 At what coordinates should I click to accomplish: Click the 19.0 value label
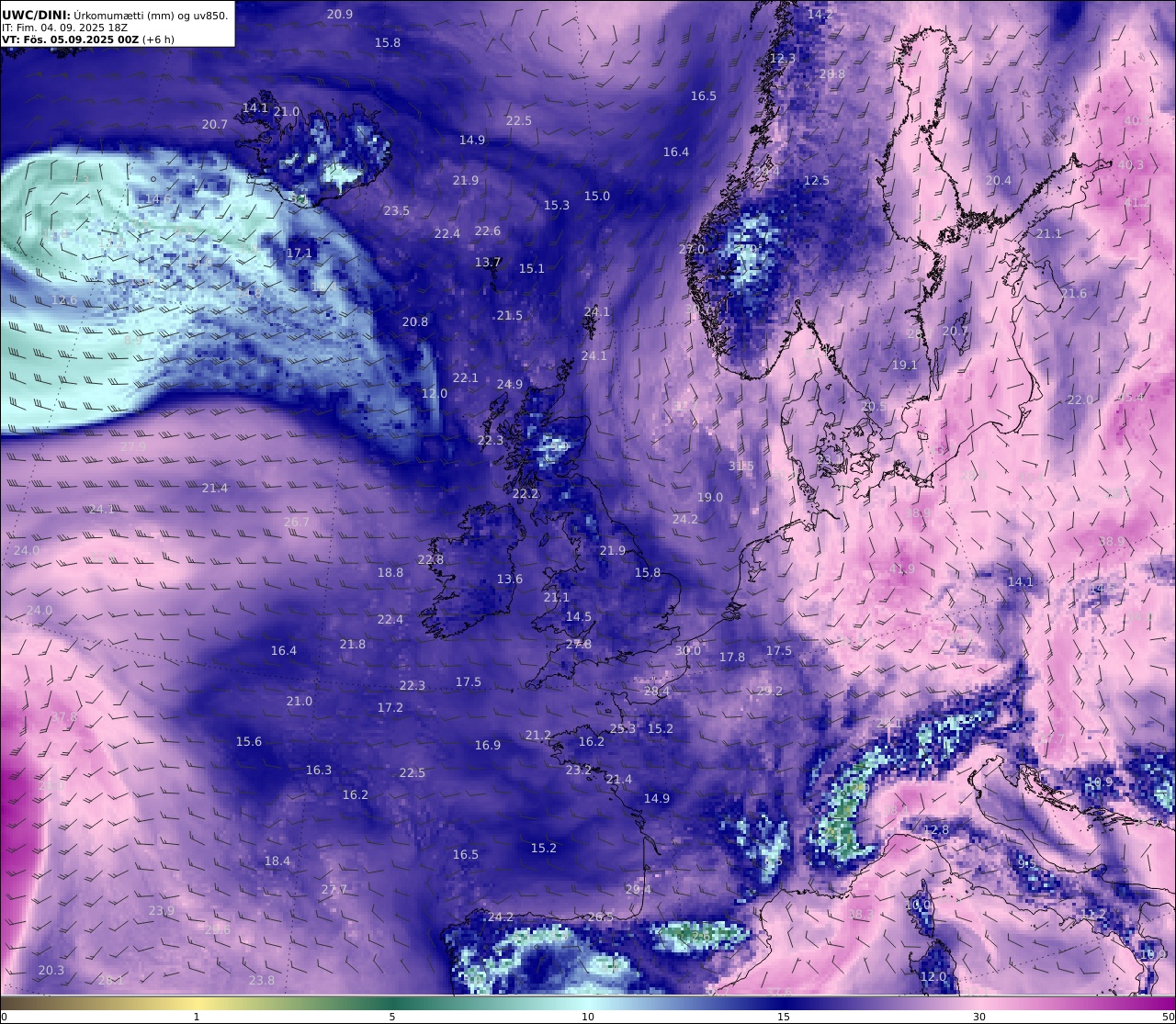tap(710, 498)
